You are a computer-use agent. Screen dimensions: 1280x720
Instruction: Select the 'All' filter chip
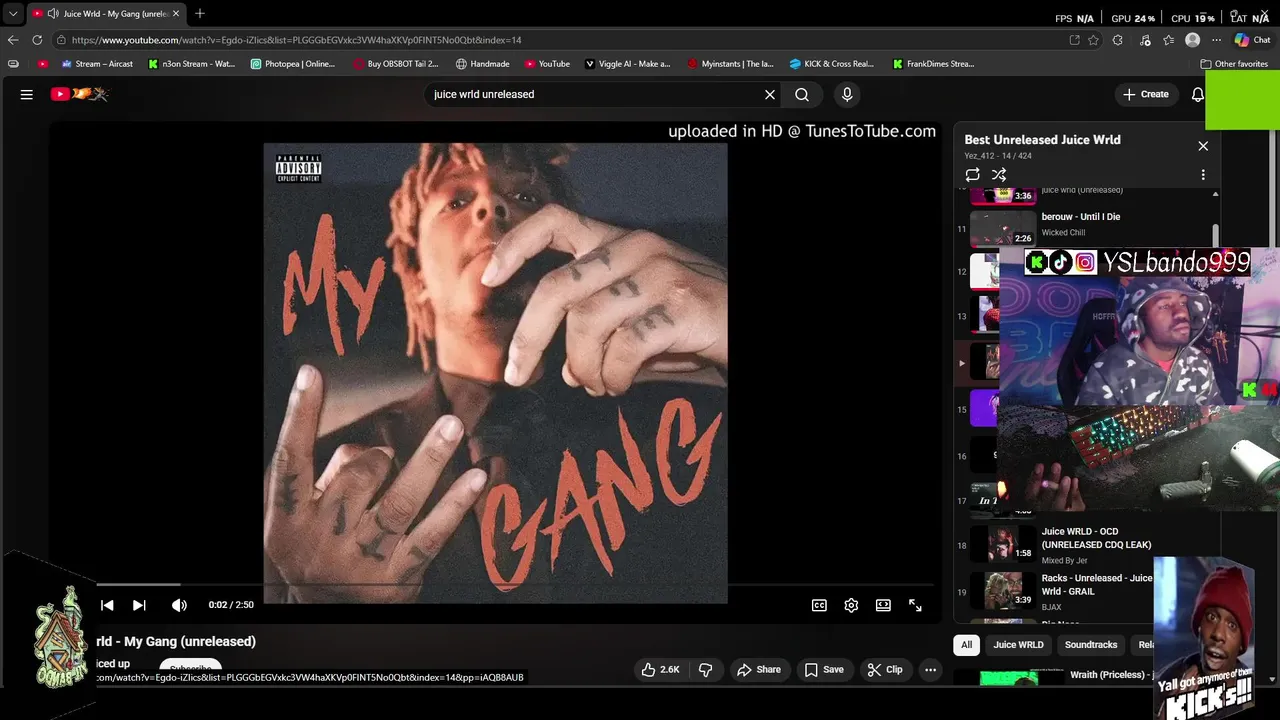[x=966, y=645]
